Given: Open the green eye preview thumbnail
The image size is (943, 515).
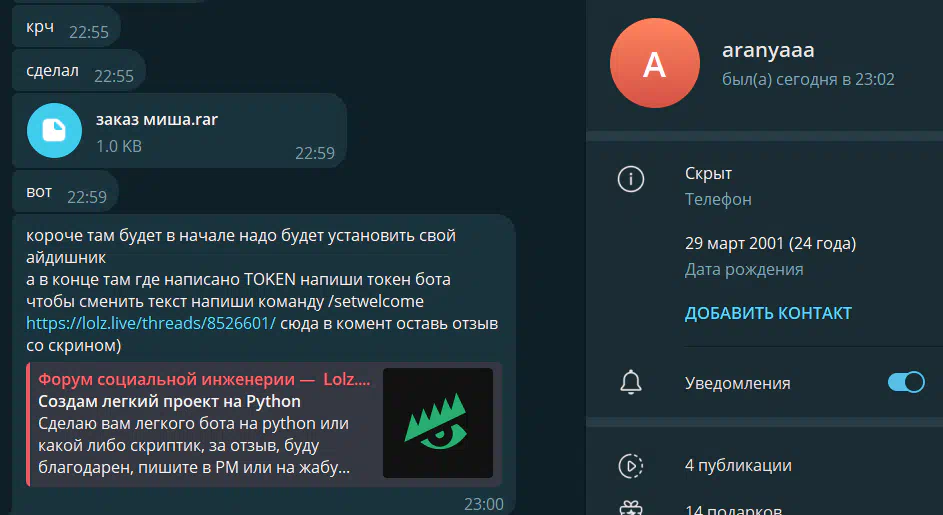Looking at the screenshot, I should [438, 423].
